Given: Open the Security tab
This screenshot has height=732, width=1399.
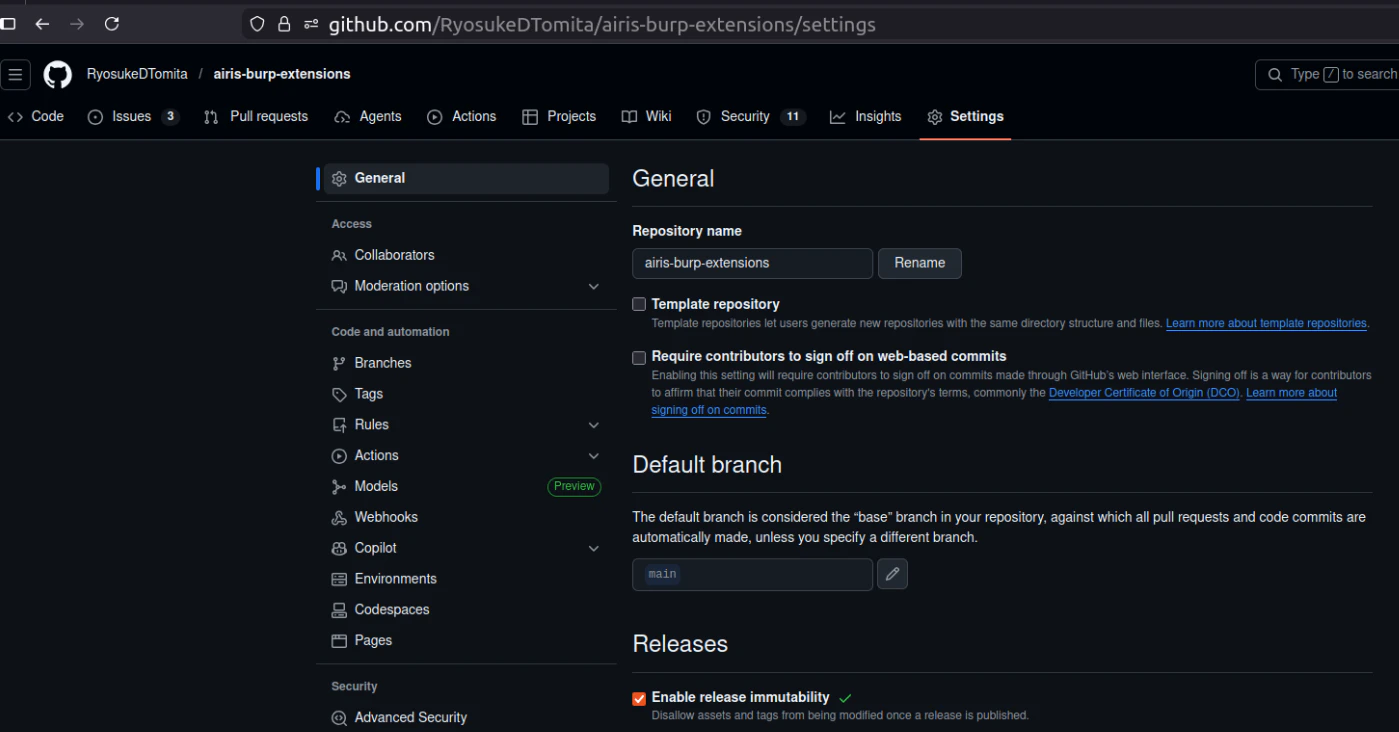Looking at the screenshot, I should point(751,117).
